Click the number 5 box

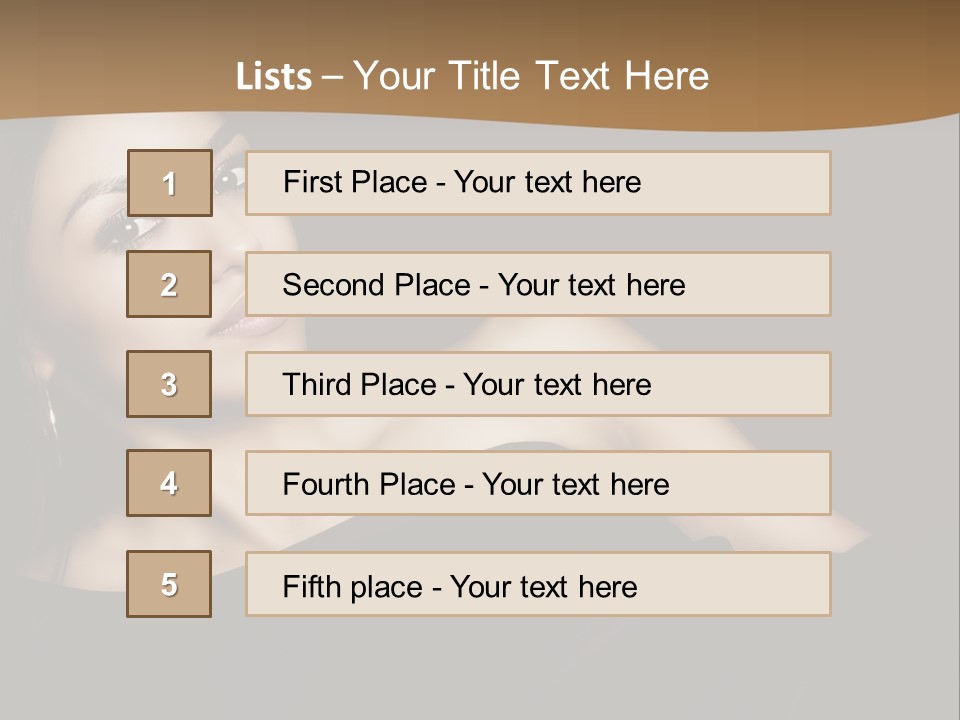(x=169, y=584)
